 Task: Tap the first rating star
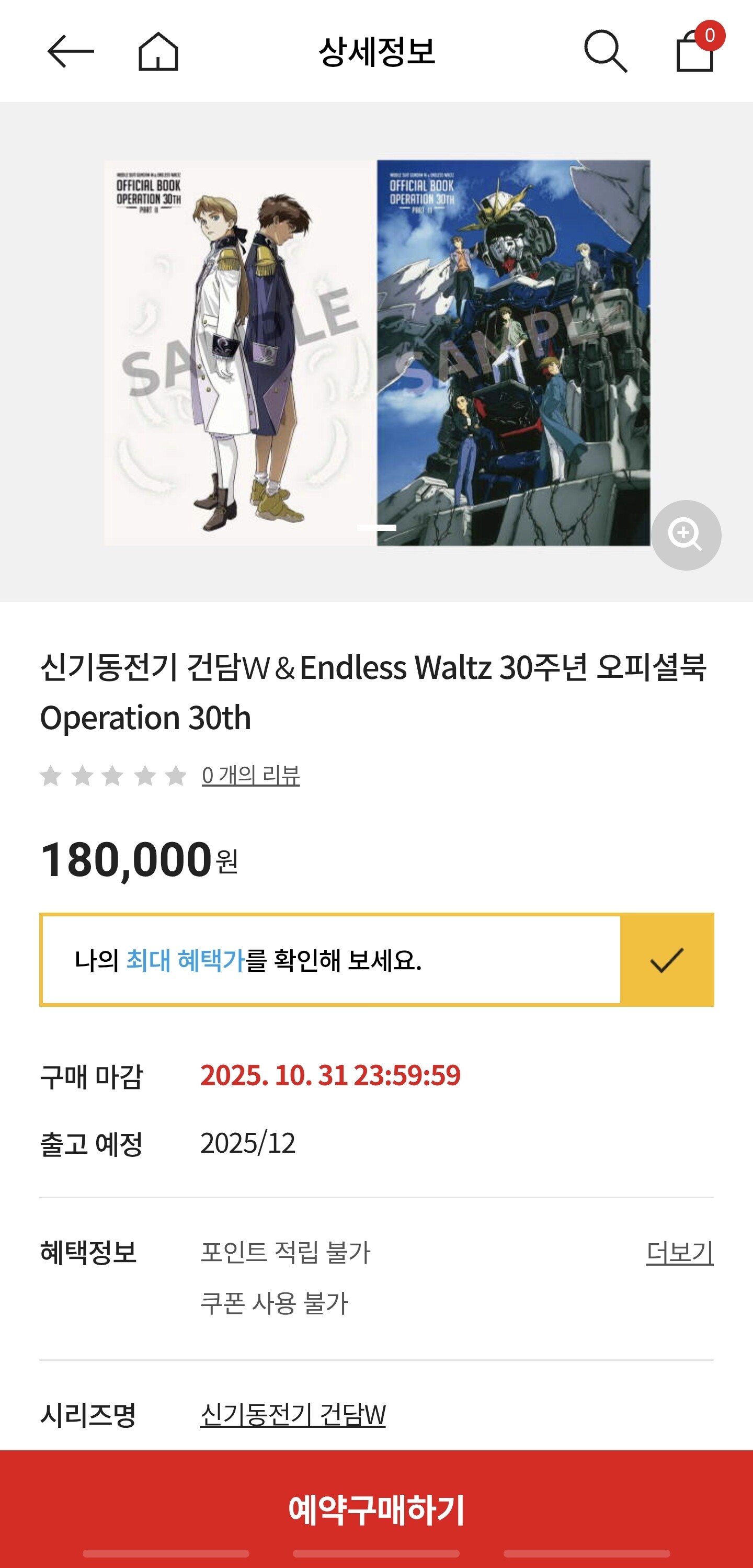pyautogui.click(x=51, y=776)
